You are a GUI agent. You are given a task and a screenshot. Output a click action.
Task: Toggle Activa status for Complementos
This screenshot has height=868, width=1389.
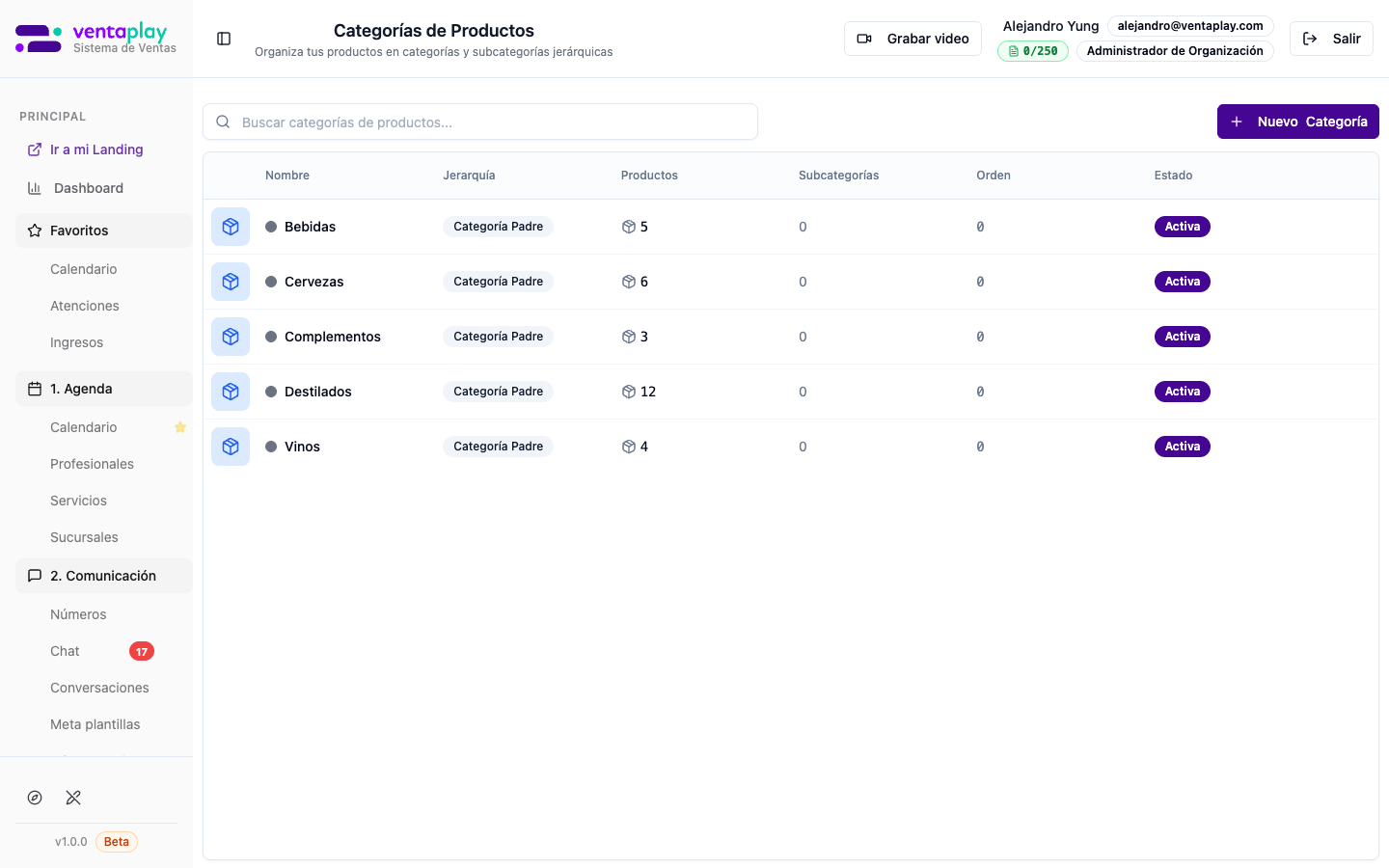pos(1182,337)
